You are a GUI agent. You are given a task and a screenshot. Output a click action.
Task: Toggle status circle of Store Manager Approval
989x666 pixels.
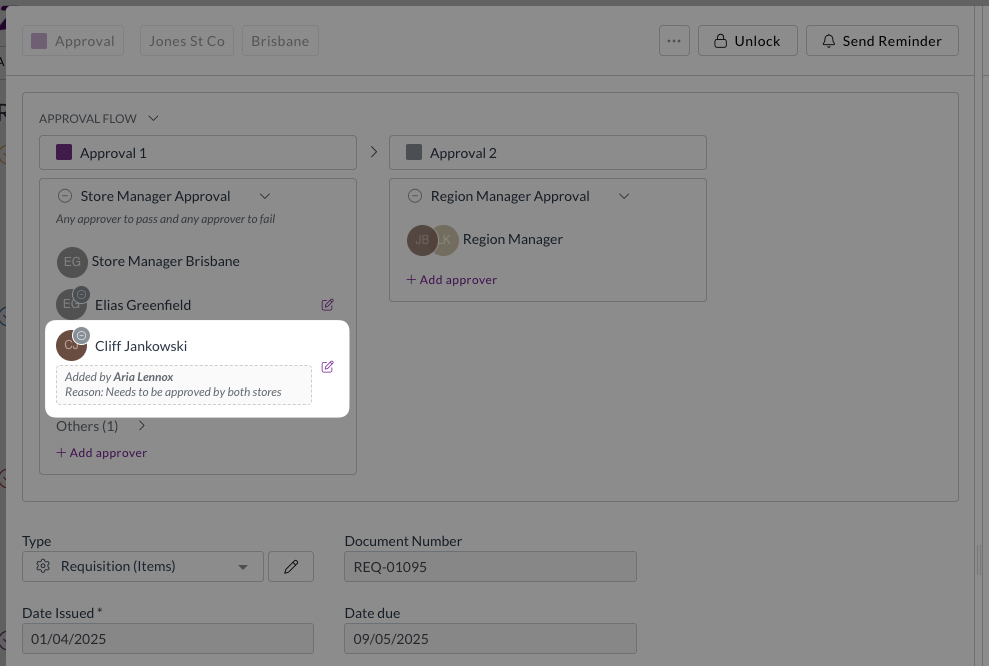(x=65, y=196)
